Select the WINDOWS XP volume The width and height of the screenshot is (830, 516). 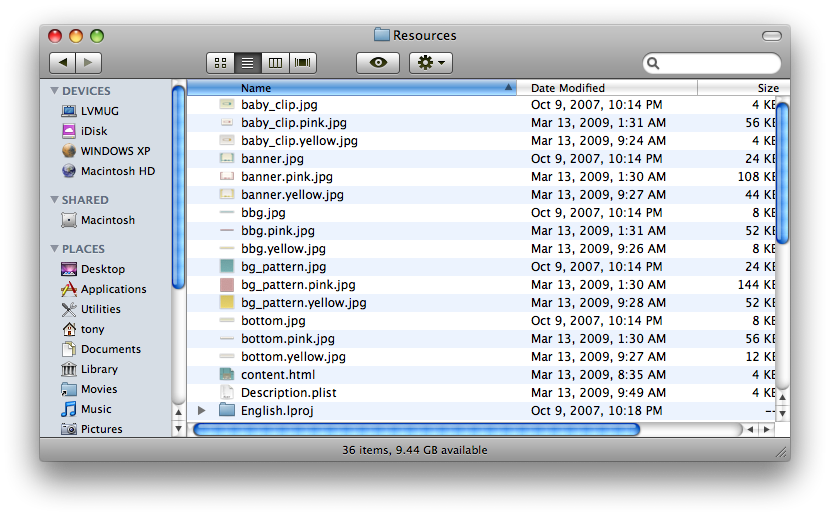115,151
